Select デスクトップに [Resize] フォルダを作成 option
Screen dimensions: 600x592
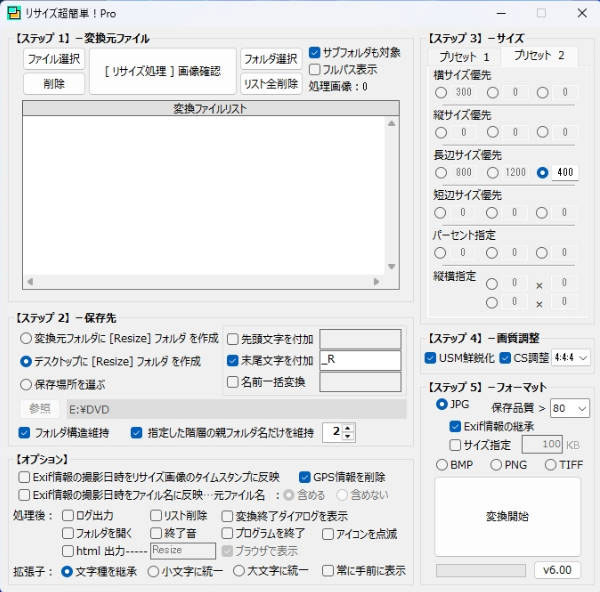click(x=26, y=361)
